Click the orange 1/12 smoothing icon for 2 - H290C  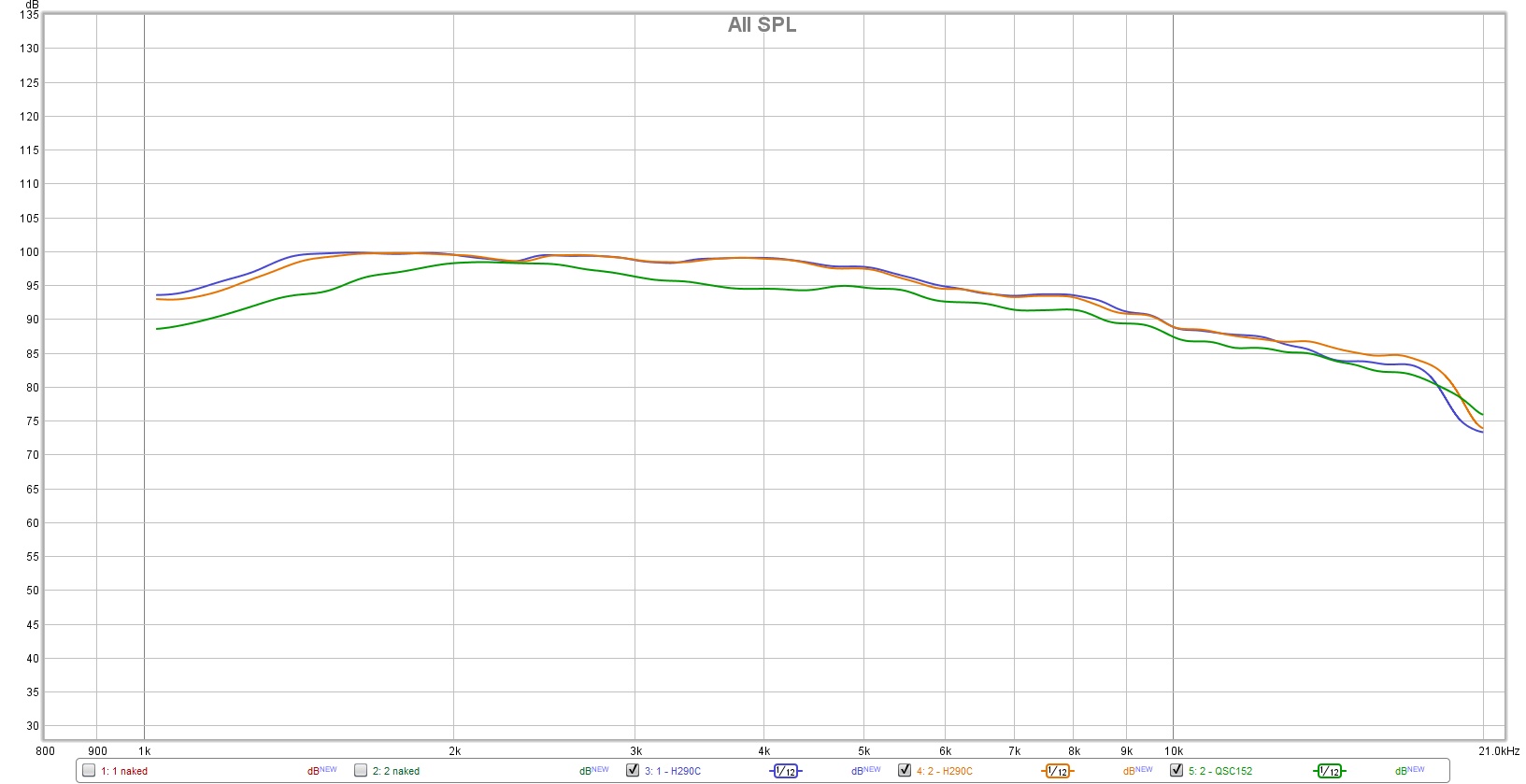click(x=1057, y=771)
